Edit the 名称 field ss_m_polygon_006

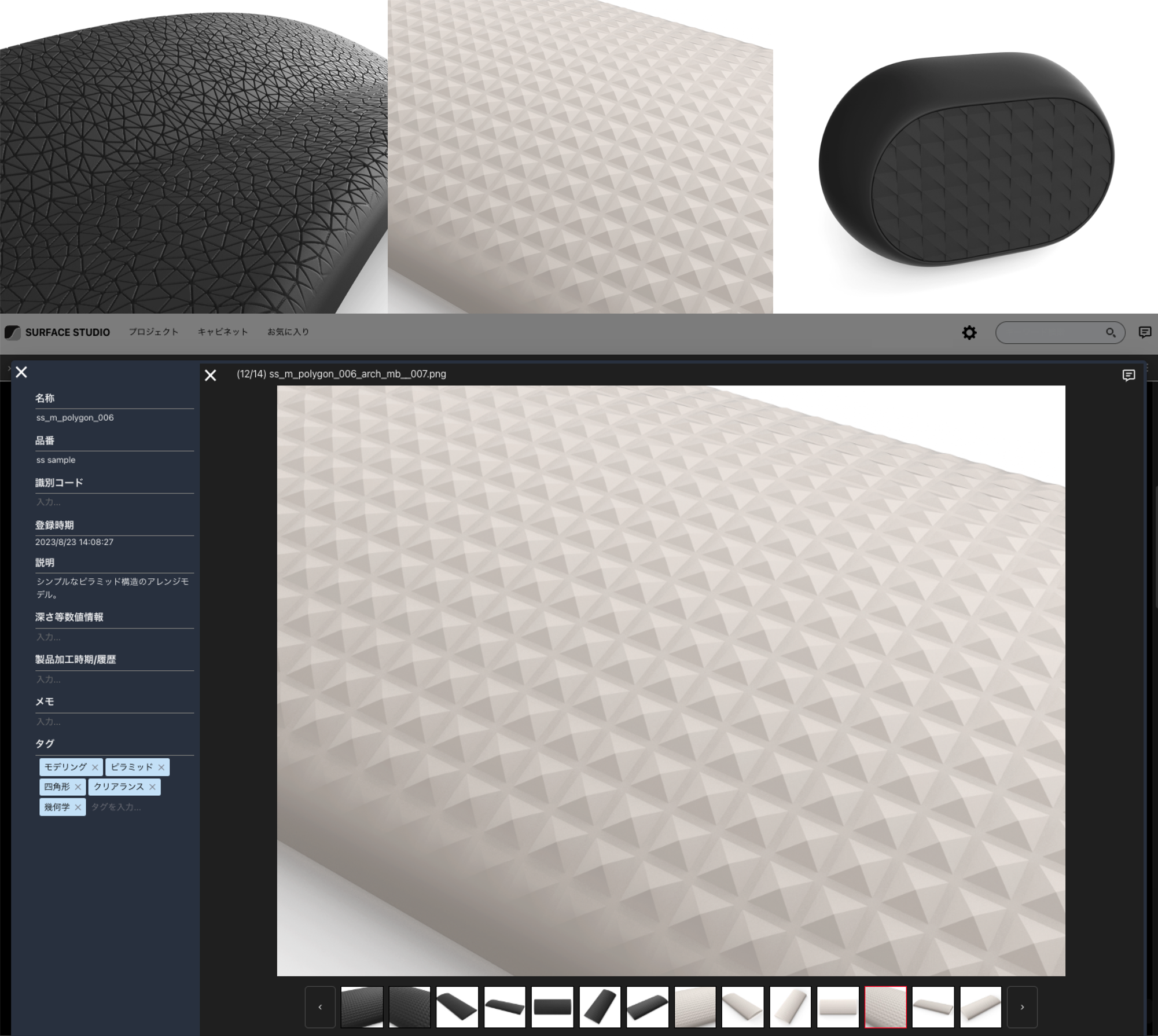pyautogui.click(x=115, y=418)
